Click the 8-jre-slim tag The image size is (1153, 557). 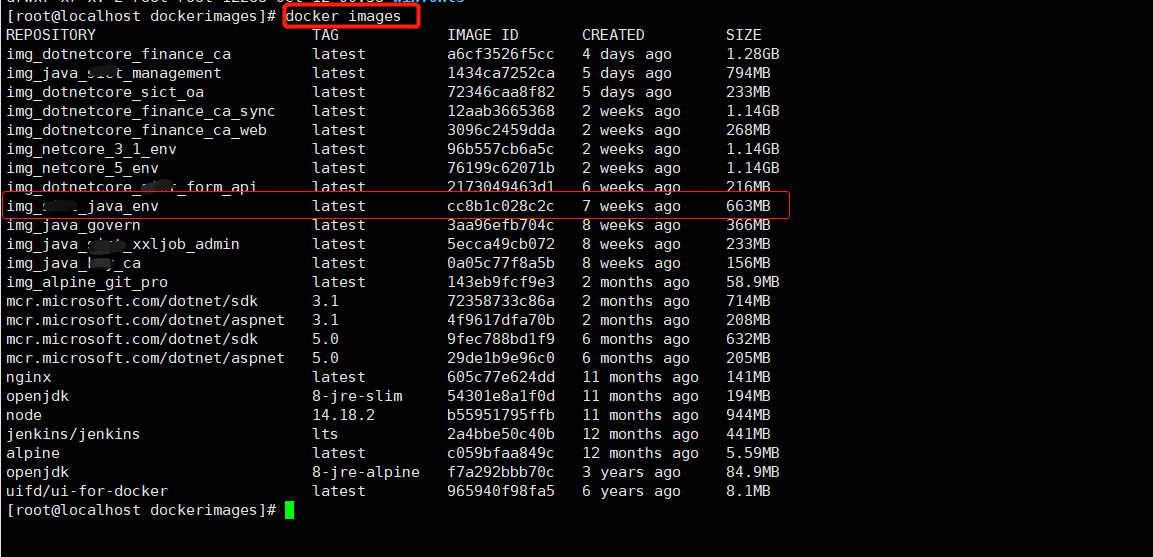357,397
